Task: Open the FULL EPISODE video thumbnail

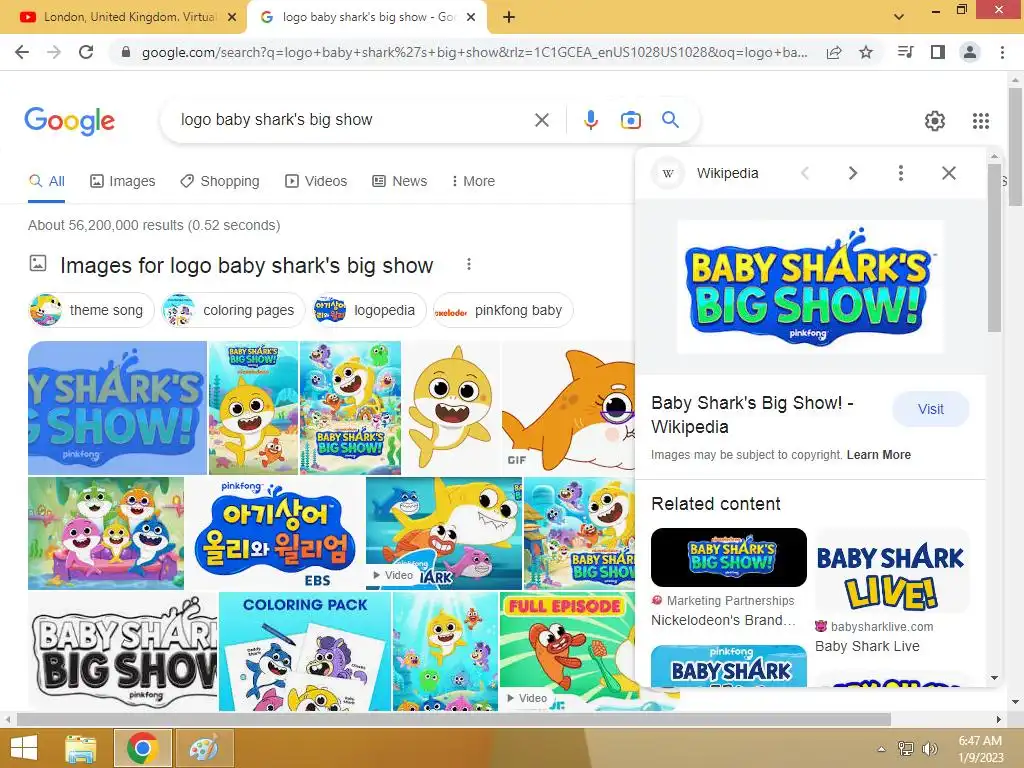Action: [x=567, y=652]
